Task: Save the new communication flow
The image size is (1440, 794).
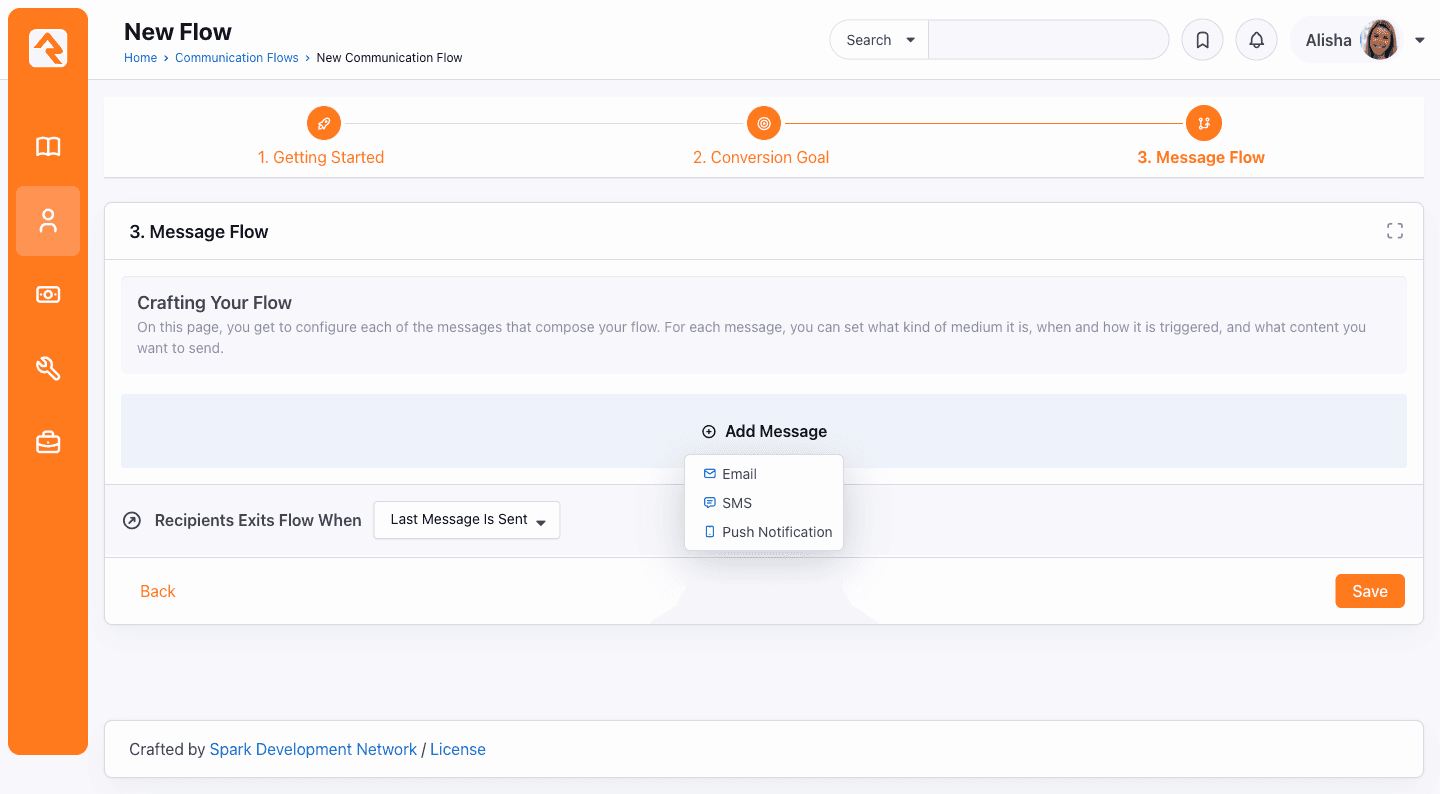Action: point(1369,591)
